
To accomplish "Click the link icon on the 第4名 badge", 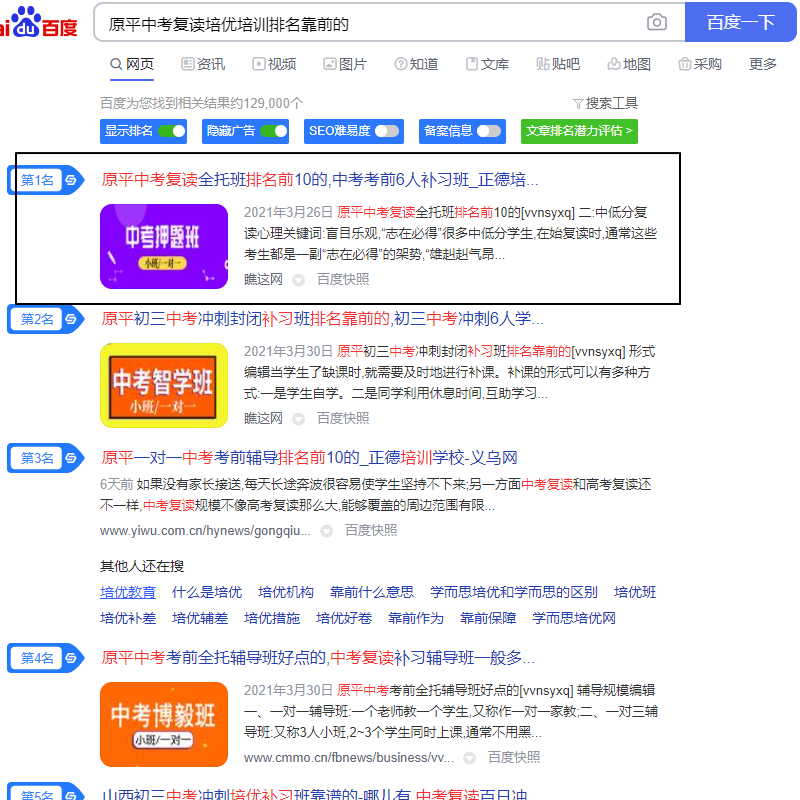I will click(71, 658).
